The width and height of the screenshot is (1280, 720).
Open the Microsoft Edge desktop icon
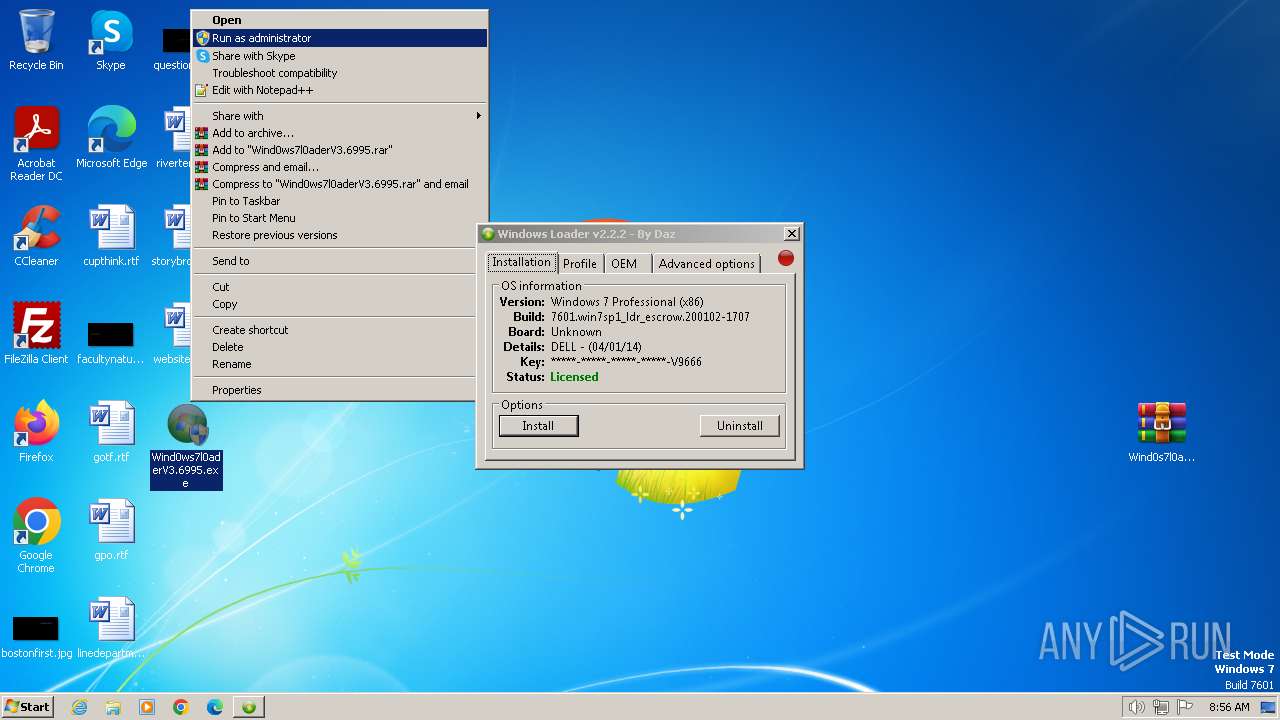111,138
